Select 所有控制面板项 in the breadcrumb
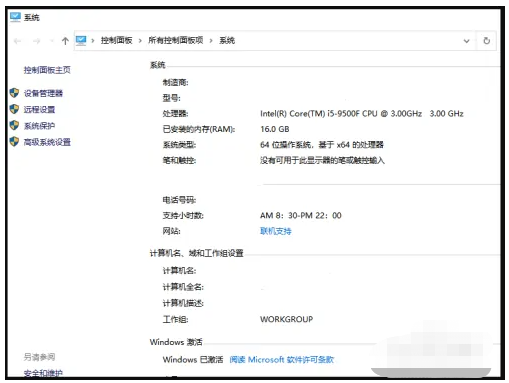This screenshot has width=509, height=383. pyautogui.click(x=176, y=40)
